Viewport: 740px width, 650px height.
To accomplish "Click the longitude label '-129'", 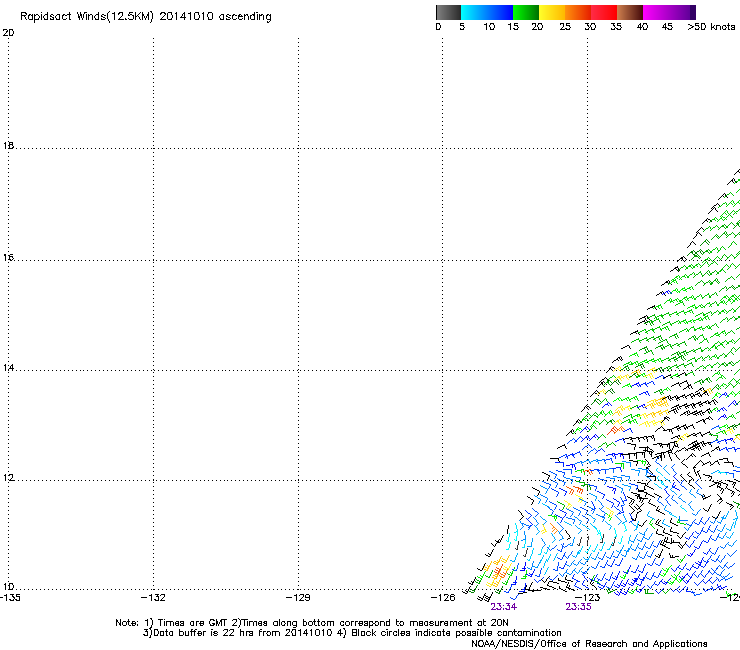I will (x=298, y=598).
